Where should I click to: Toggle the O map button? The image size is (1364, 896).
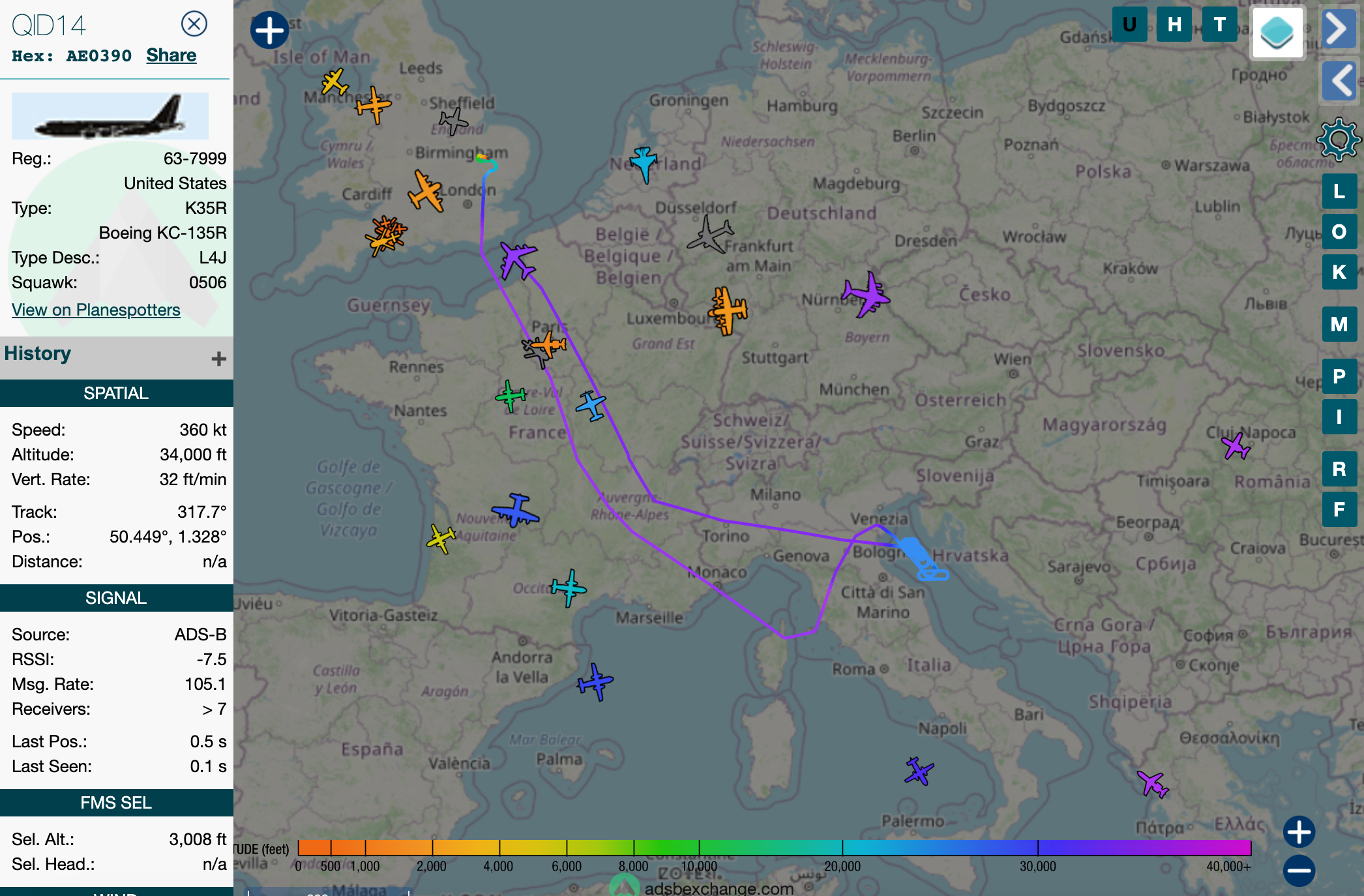coord(1339,231)
